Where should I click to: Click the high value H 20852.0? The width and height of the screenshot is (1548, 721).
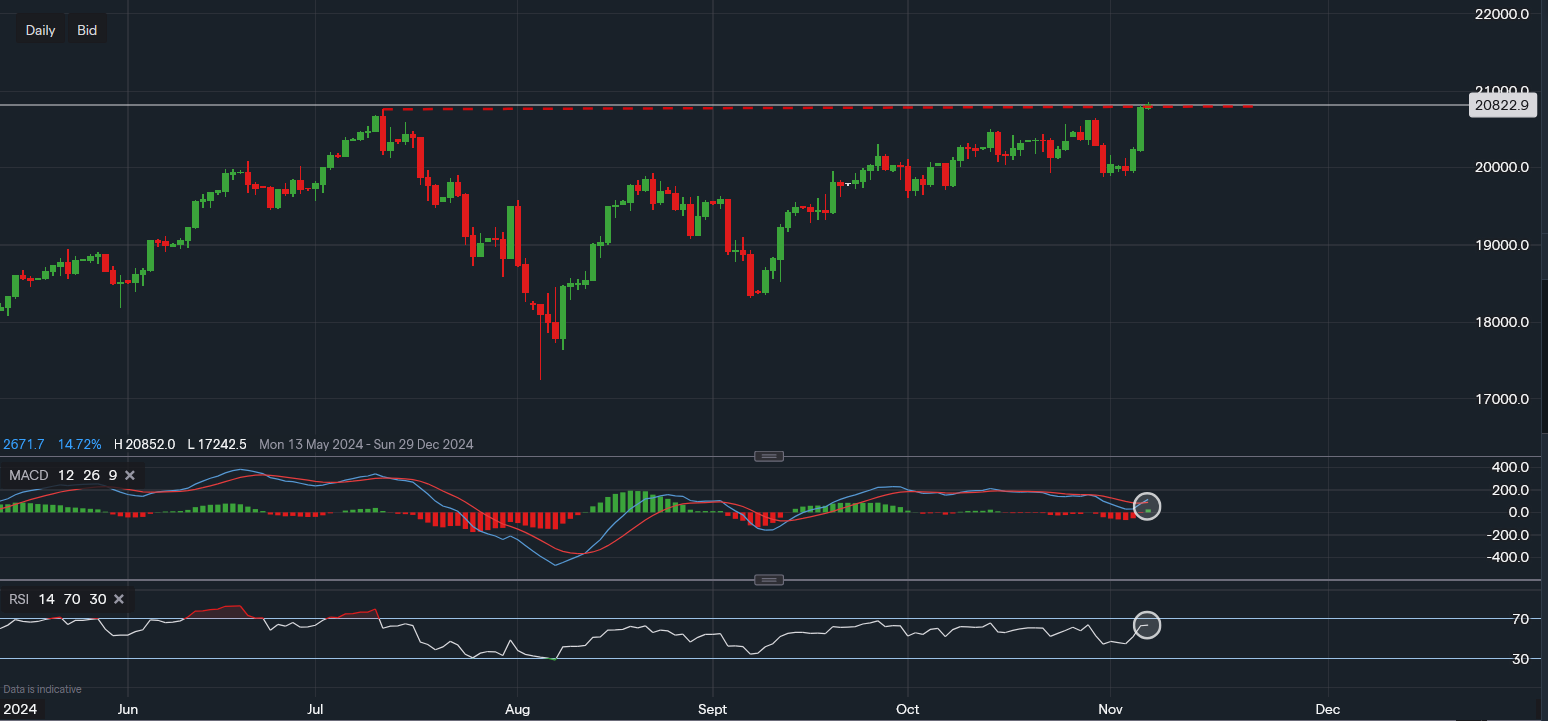coord(143,444)
